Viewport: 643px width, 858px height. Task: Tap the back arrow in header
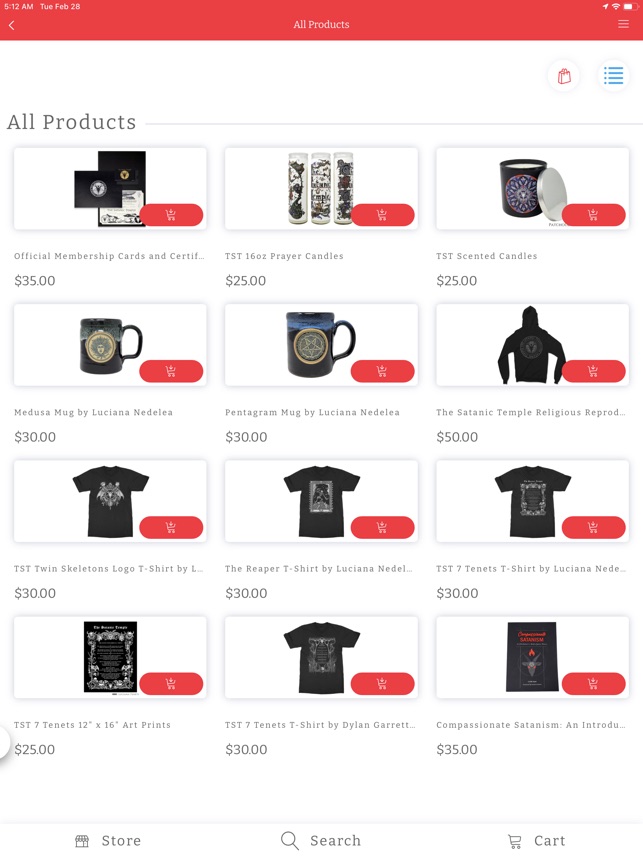pos(11,25)
